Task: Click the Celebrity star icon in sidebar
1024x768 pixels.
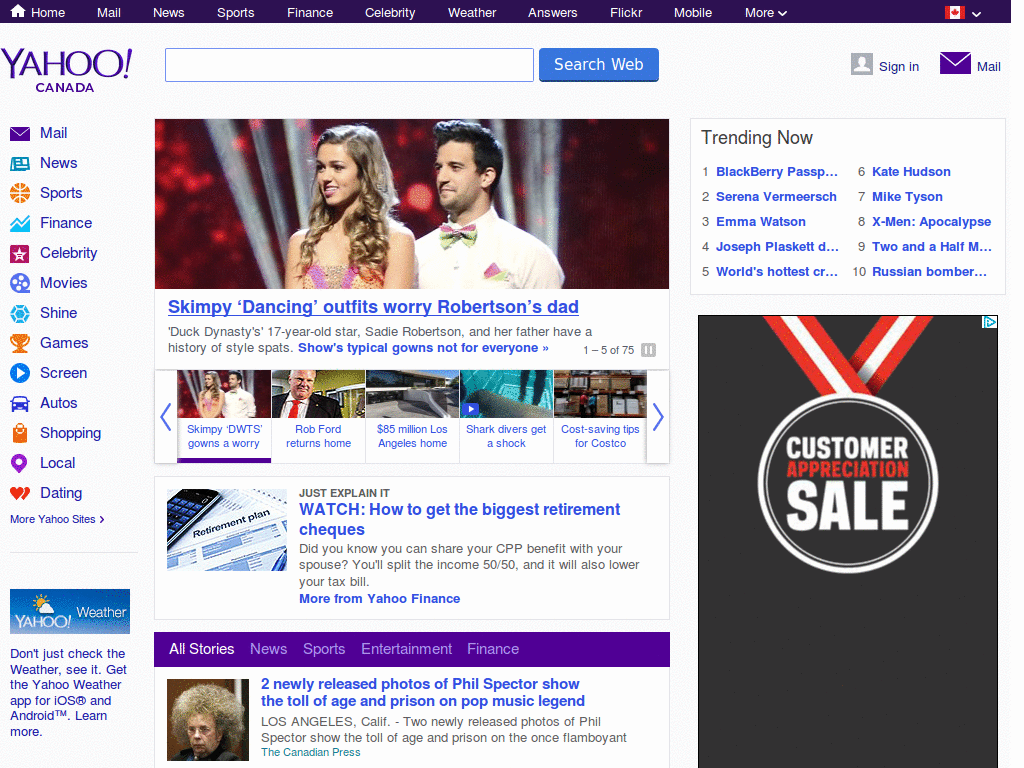Action: pyautogui.click(x=20, y=253)
